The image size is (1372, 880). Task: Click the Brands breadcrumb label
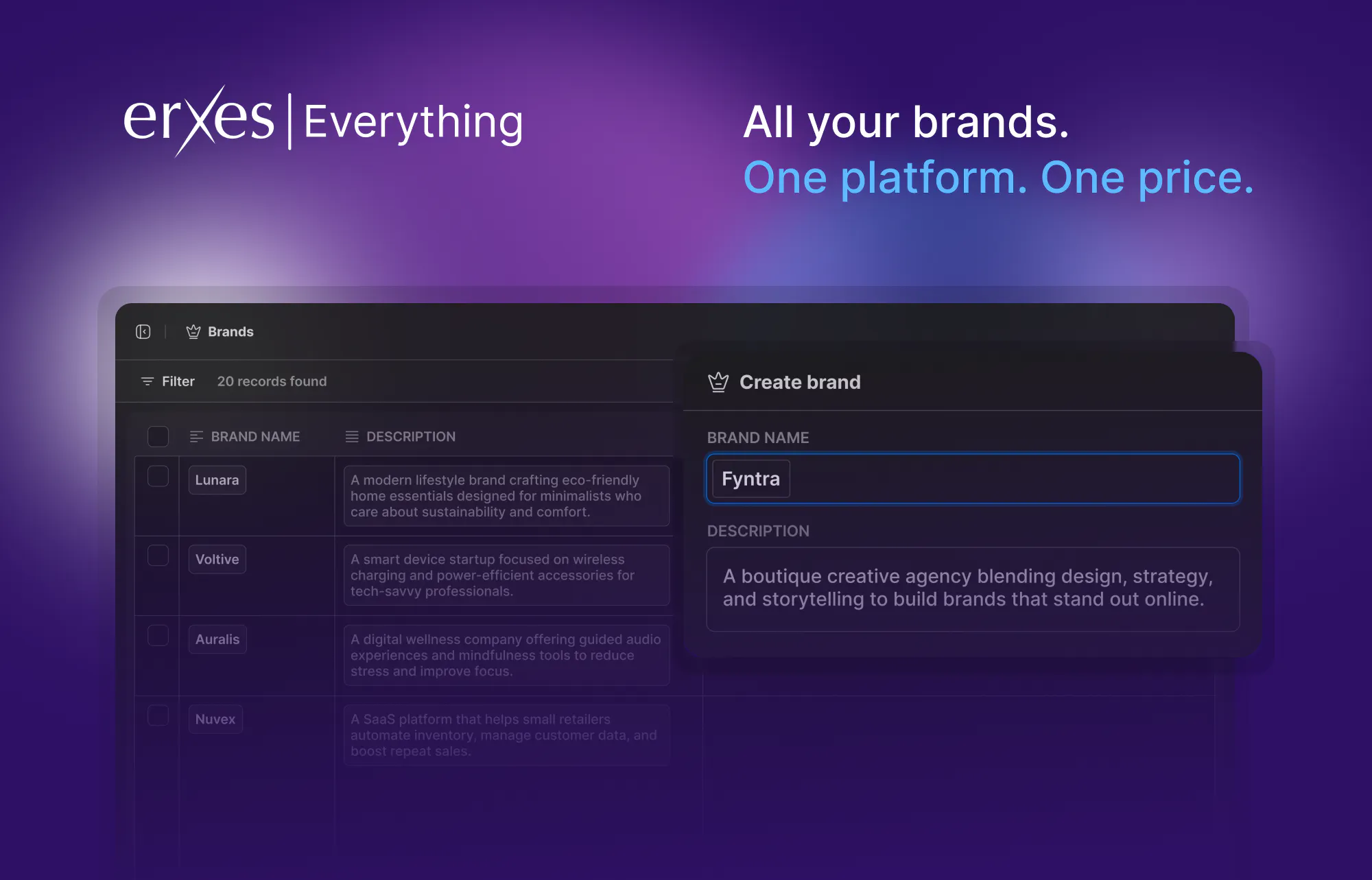pos(230,332)
